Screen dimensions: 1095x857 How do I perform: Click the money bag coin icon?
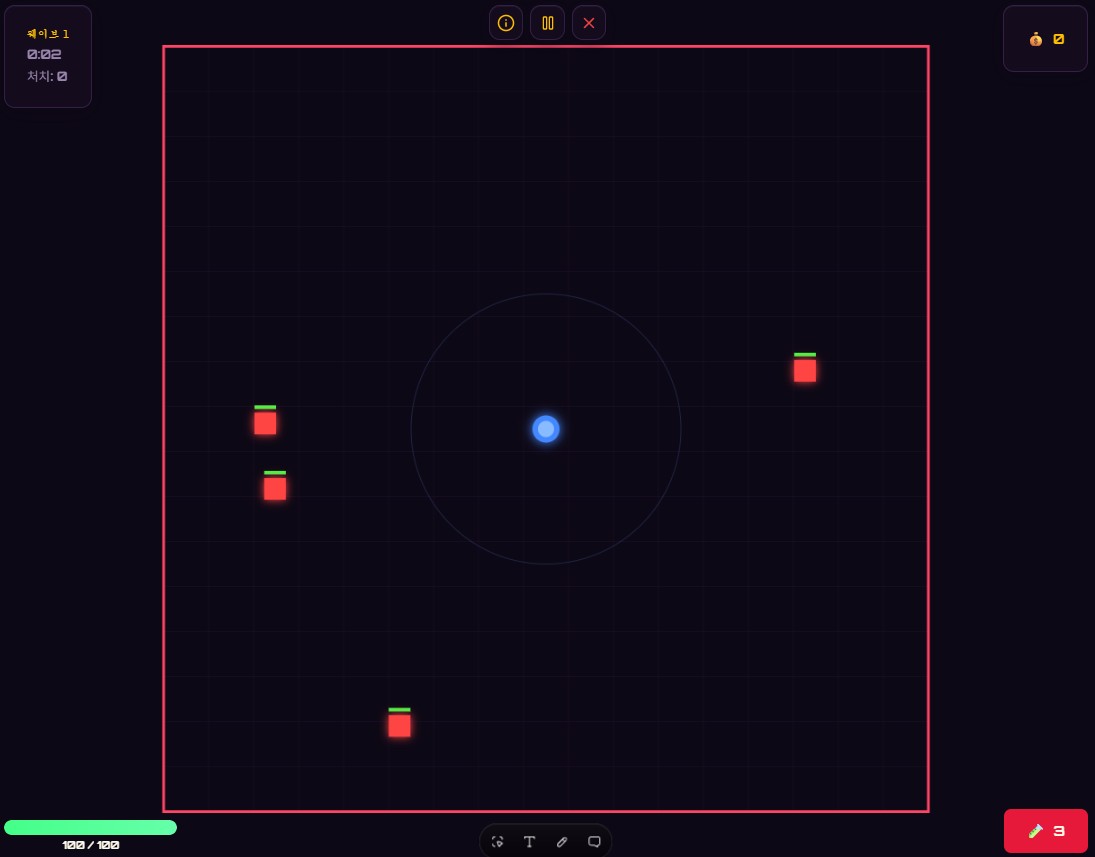pos(1036,39)
